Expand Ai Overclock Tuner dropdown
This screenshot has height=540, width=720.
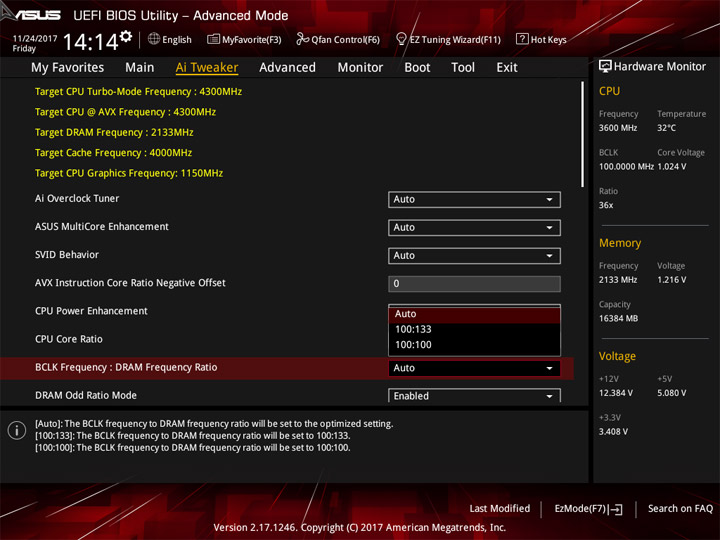point(474,200)
